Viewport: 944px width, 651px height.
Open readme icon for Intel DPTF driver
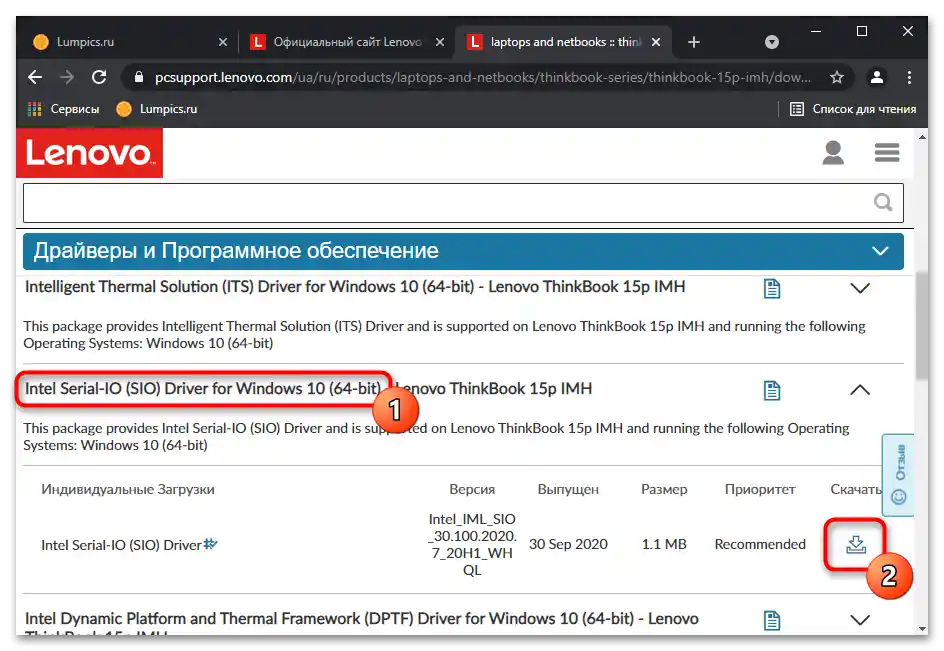[772, 620]
